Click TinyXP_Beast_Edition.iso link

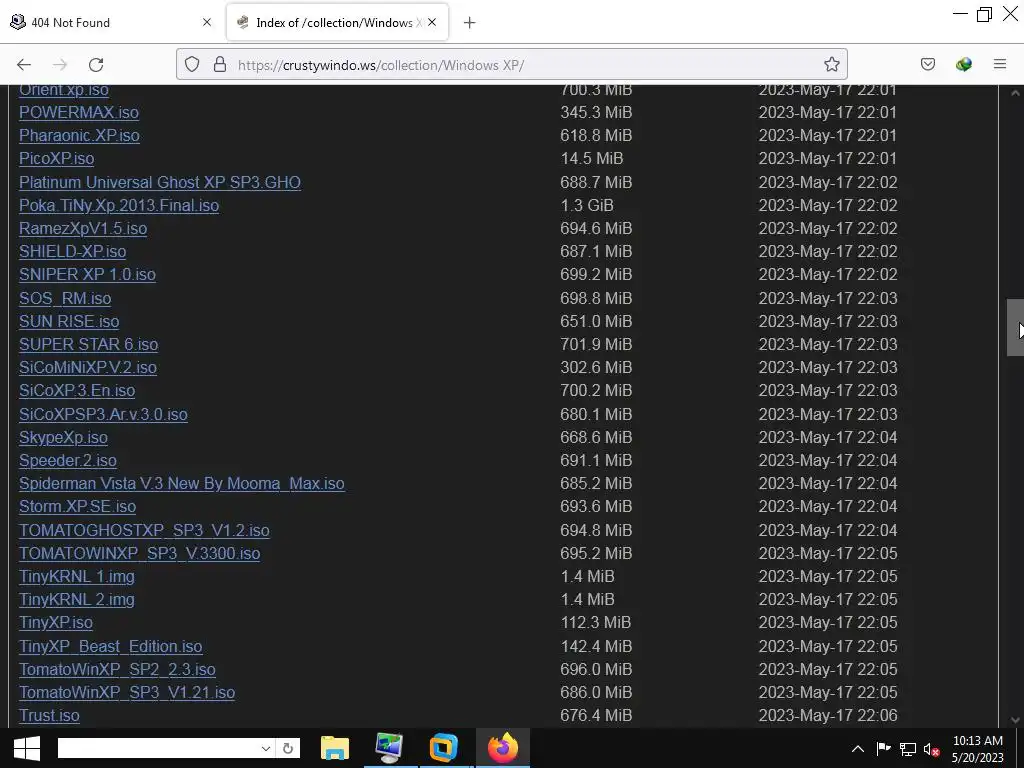click(x=110, y=647)
